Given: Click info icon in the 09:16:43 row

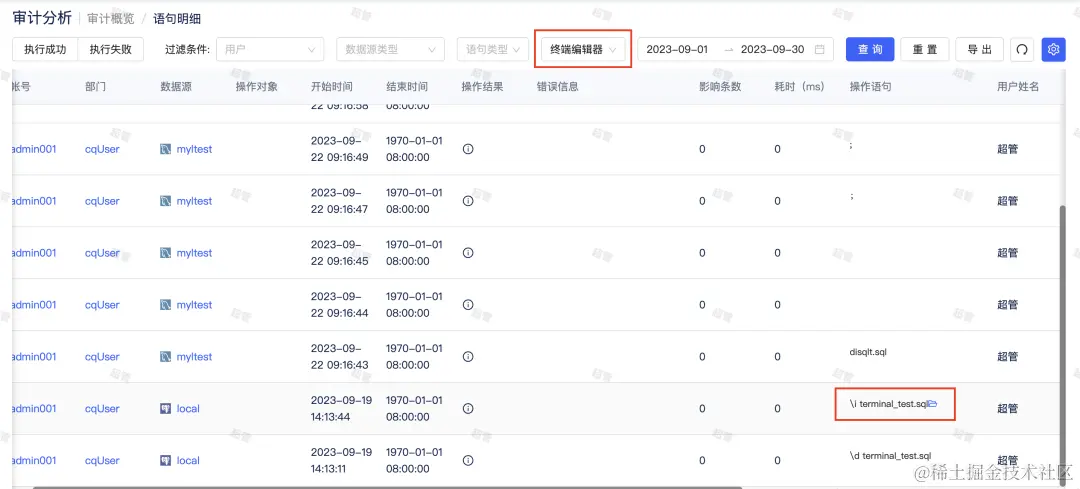Looking at the screenshot, I should pyautogui.click(x=468, y=357).
